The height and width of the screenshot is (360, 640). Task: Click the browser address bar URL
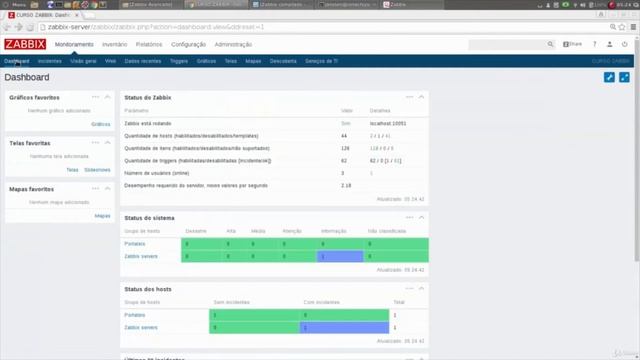[x=156, y=27]
